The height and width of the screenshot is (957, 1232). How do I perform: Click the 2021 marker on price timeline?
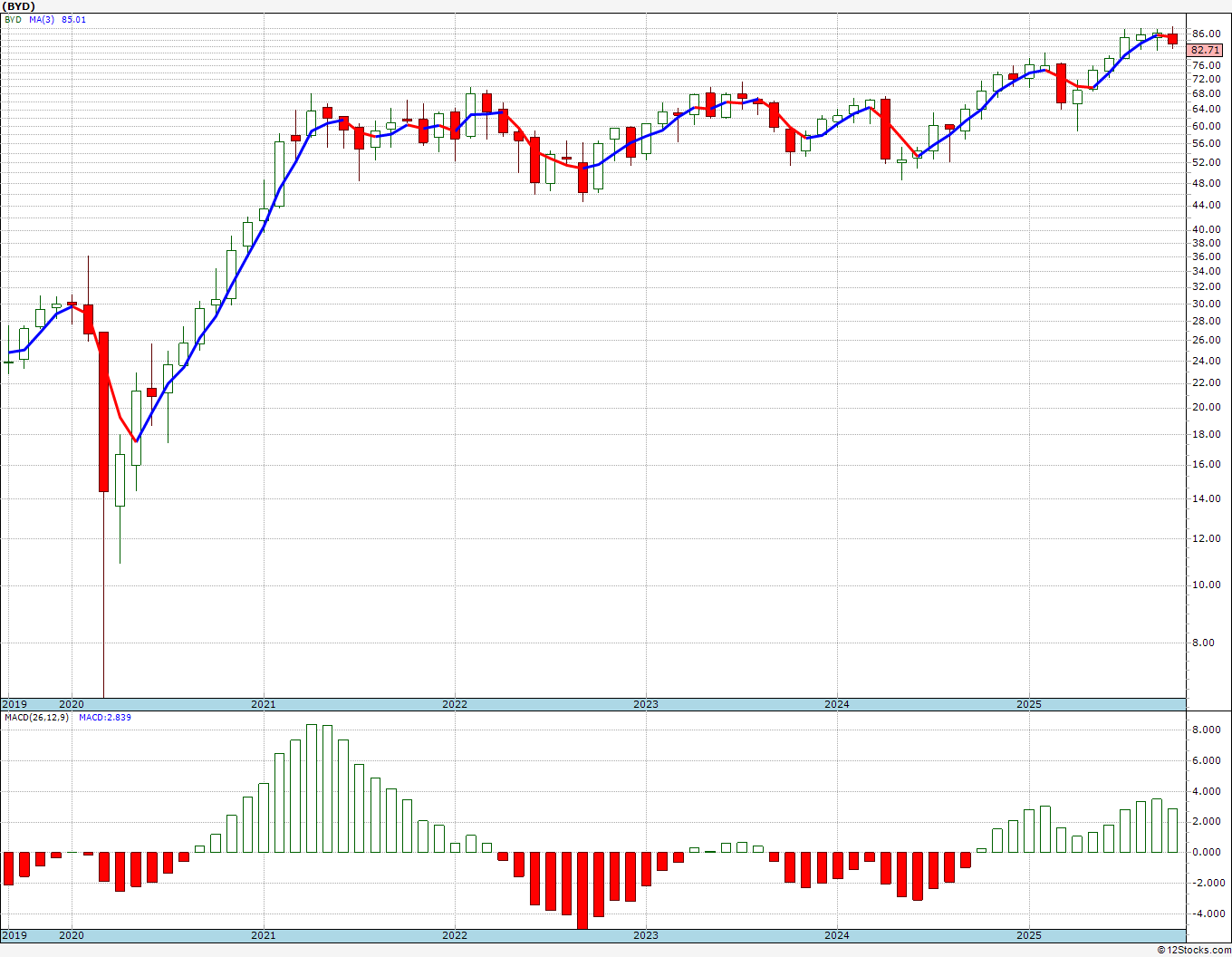coord(264,704)
